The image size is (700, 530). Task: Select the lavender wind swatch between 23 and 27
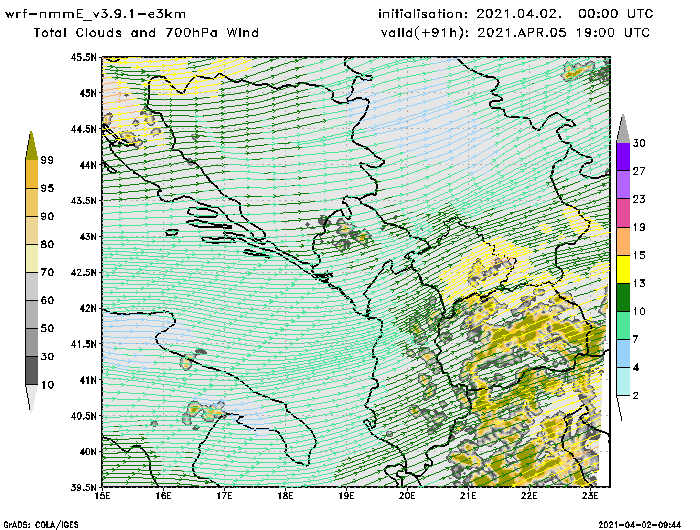pos(623,185)
